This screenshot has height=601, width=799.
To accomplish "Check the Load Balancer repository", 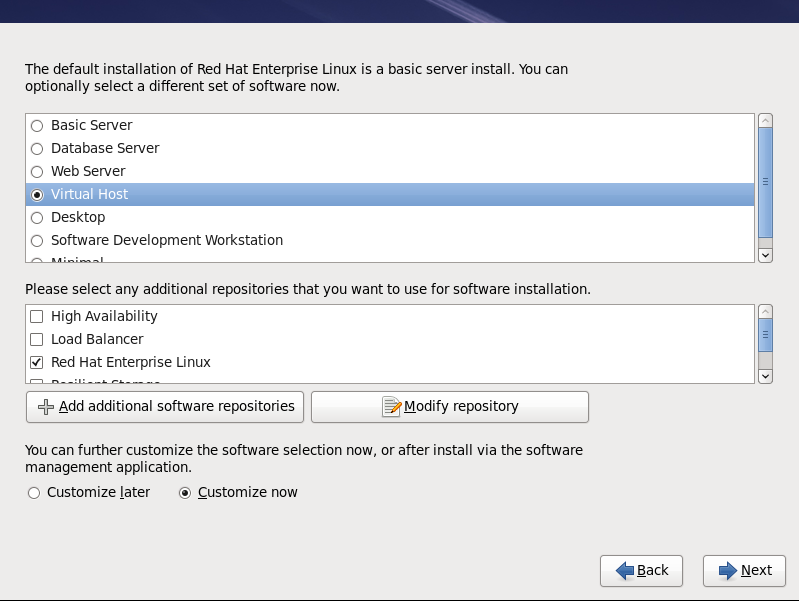I will point(37,340).
